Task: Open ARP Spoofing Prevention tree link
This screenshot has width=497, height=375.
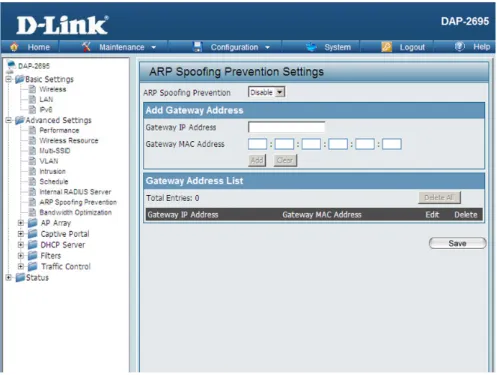Action: pyautogui.click(x=78, y=202)
